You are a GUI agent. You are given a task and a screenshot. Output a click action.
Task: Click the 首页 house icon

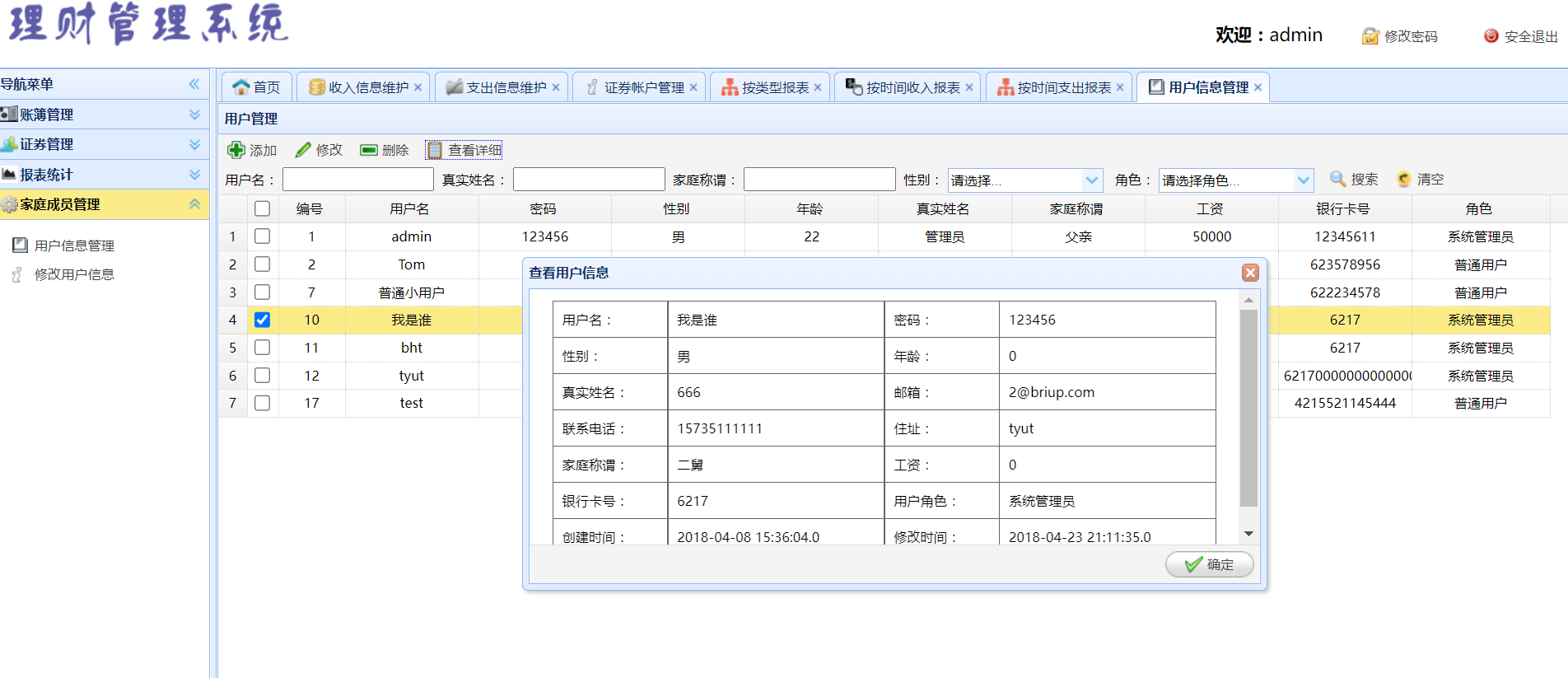(241, 87)
